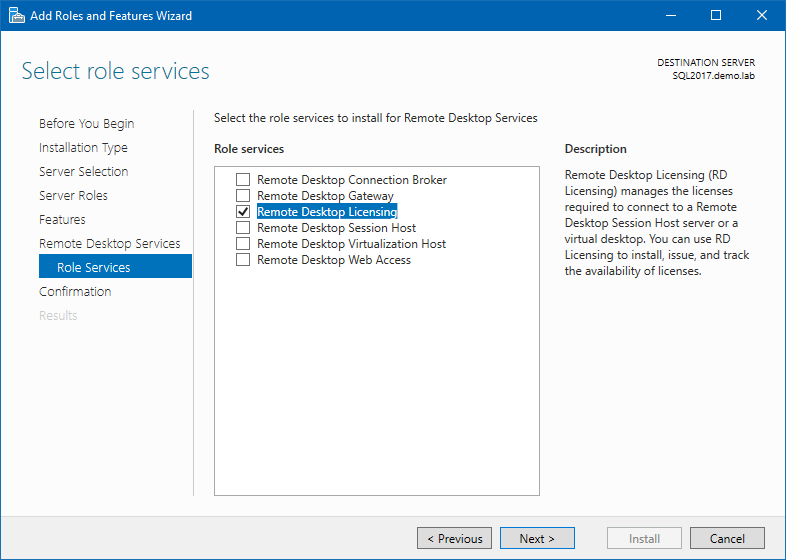
Task: Maximize the wizard window
Action: [715, 16]
